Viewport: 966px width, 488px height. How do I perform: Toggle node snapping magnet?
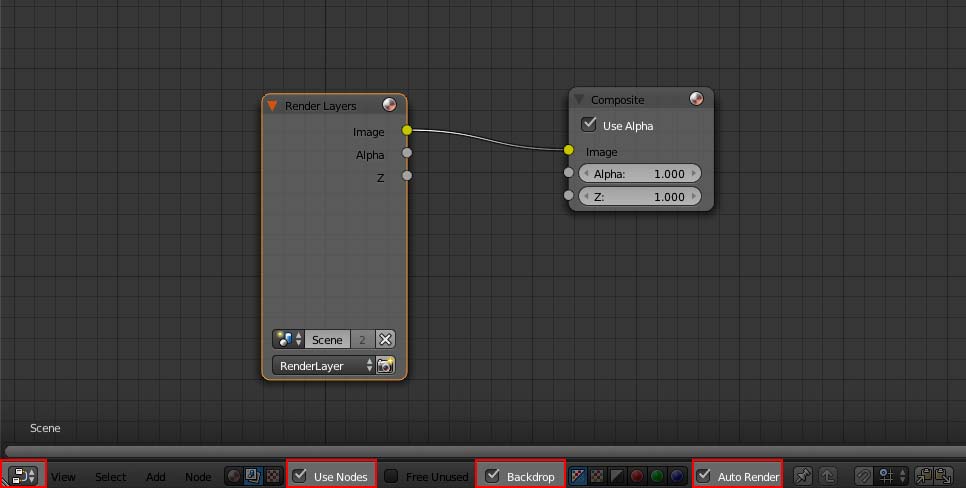click(x=864, y=476)
